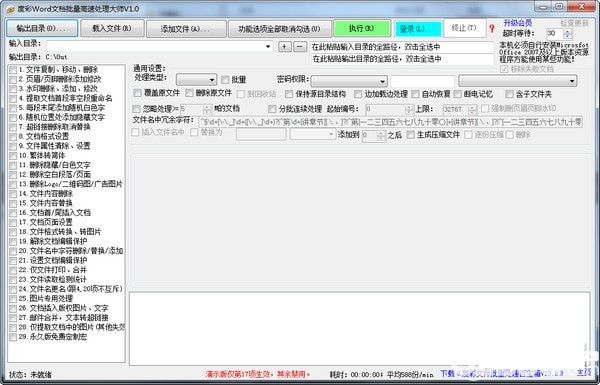Toggle 保持源目录结构 checkbox
Screen dimensions: 600x385
click(289, 94)
